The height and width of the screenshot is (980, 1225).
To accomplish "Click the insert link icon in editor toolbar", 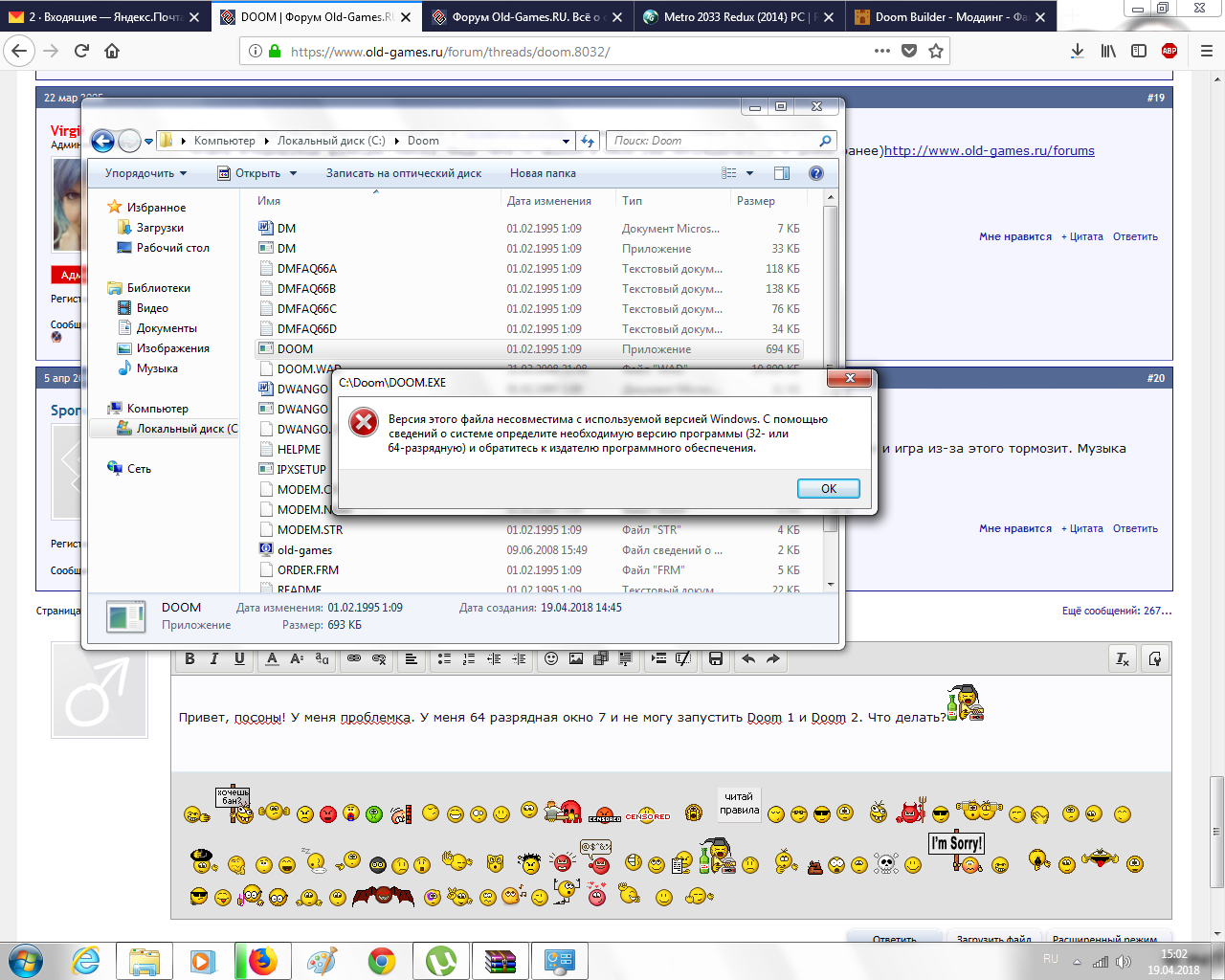I will (354, 658).
